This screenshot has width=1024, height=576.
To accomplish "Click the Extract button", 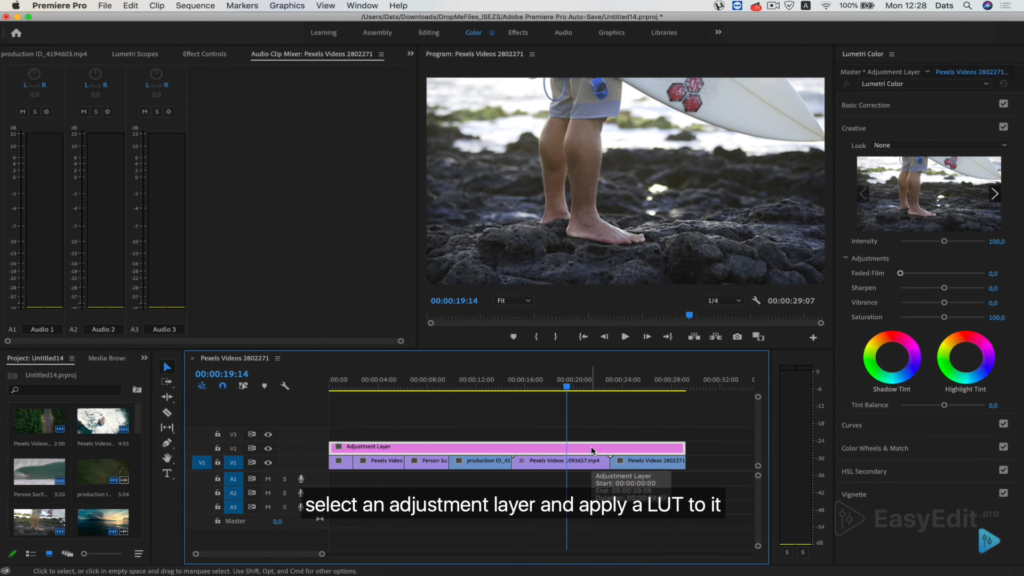I will [x=716, y=337].
